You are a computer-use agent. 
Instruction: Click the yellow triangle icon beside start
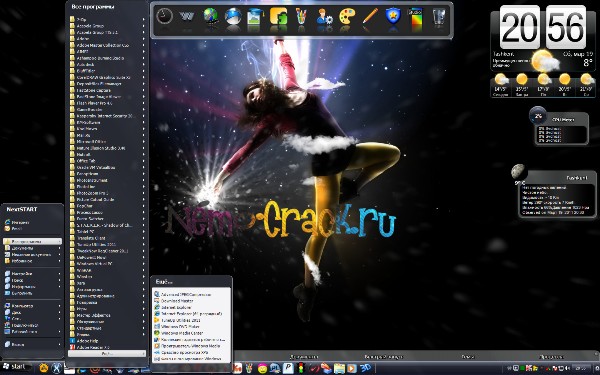(44, 368)
